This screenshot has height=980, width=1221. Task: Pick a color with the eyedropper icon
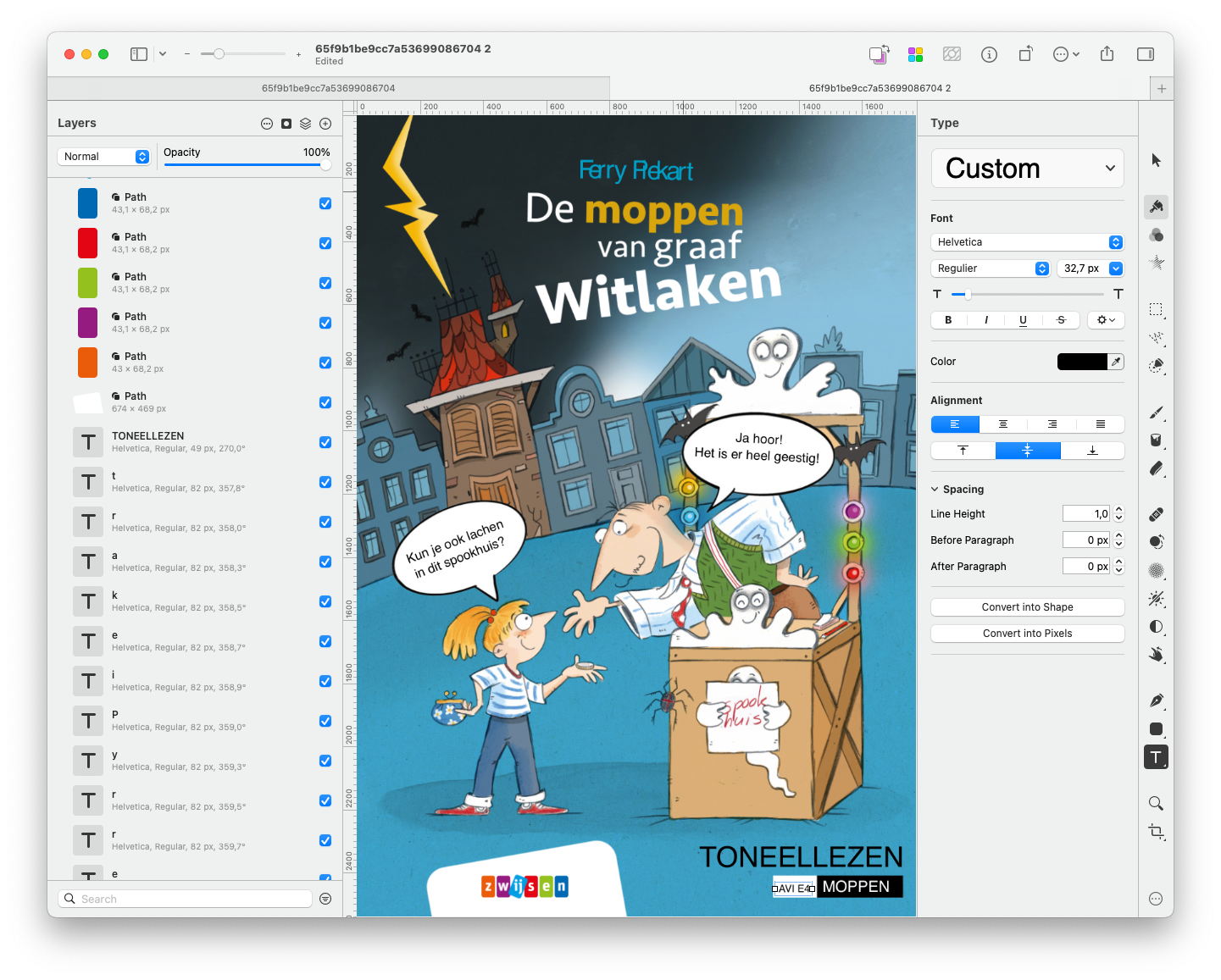(x=1117, y=362)
